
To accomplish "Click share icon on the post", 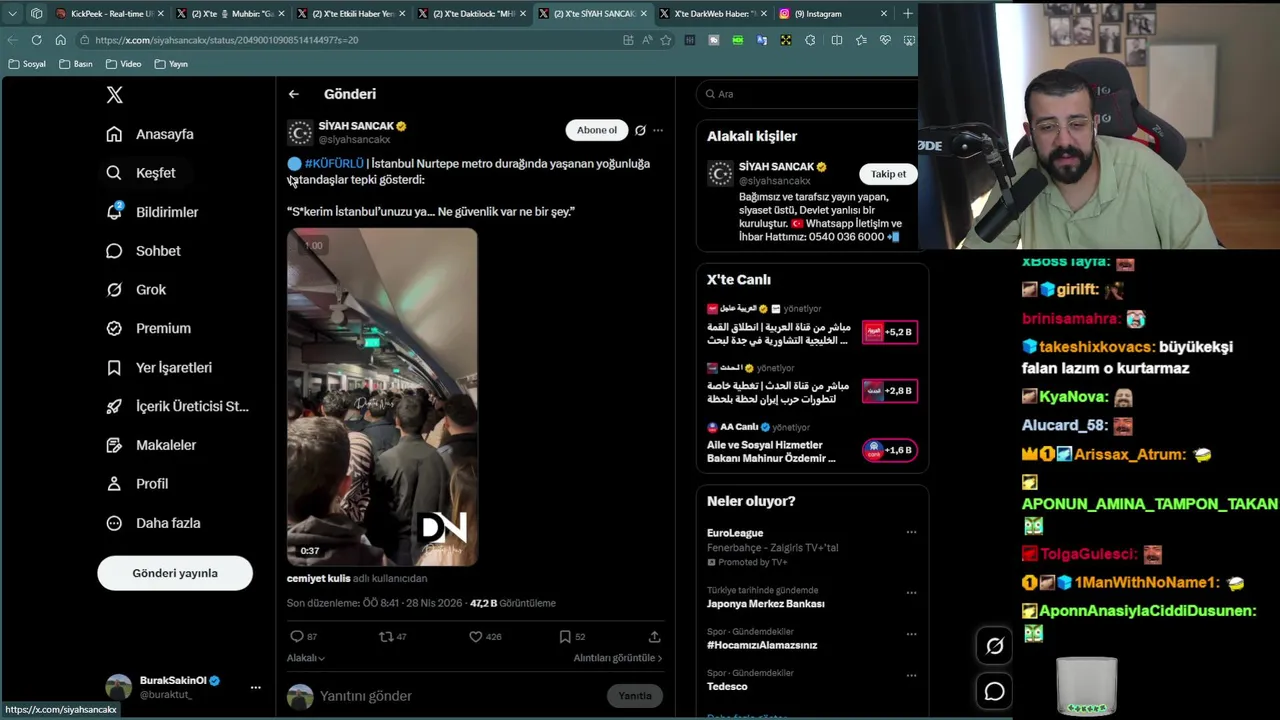I will (x=654, y=636).
